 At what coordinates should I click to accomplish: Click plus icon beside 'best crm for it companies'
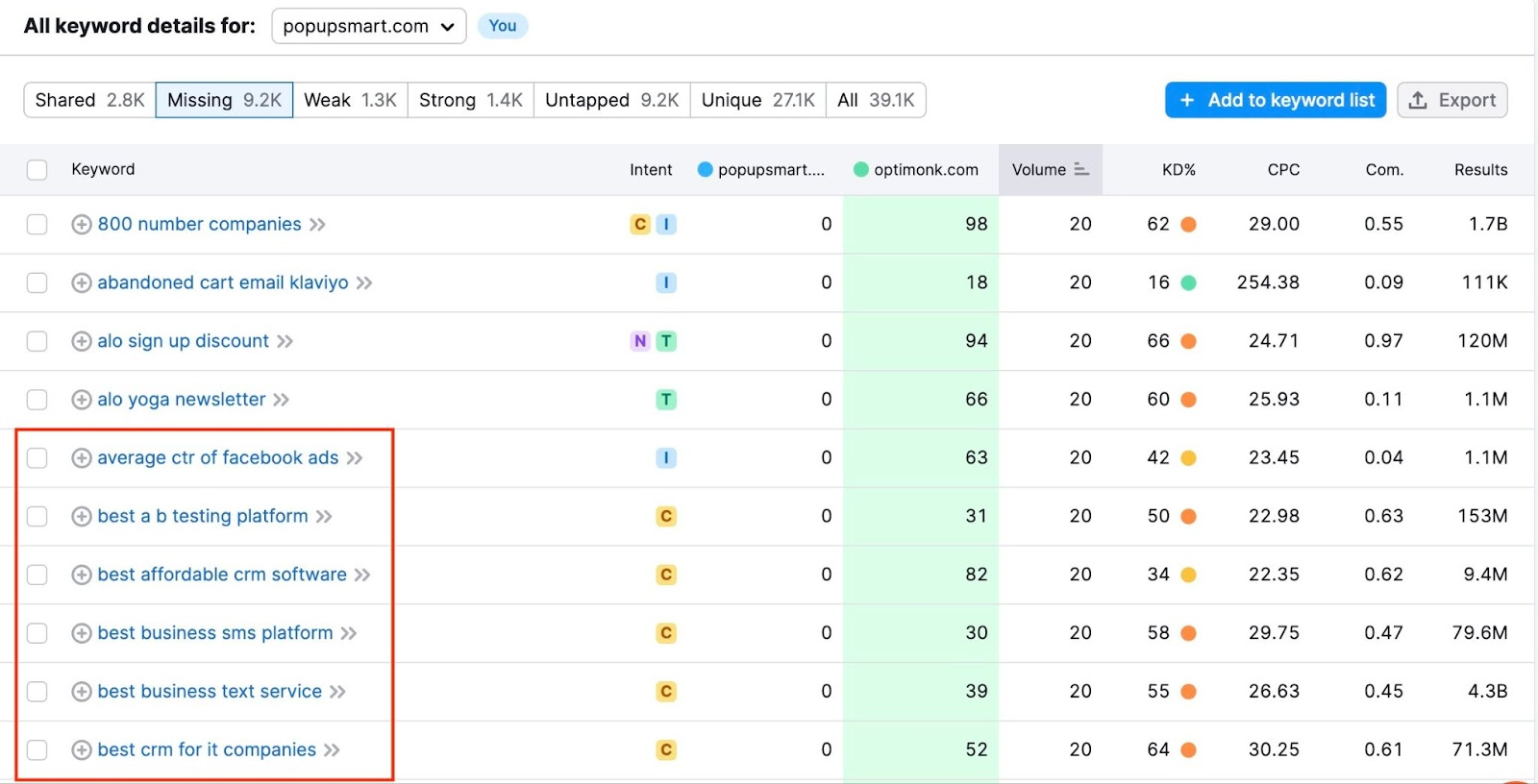[82, 750]
